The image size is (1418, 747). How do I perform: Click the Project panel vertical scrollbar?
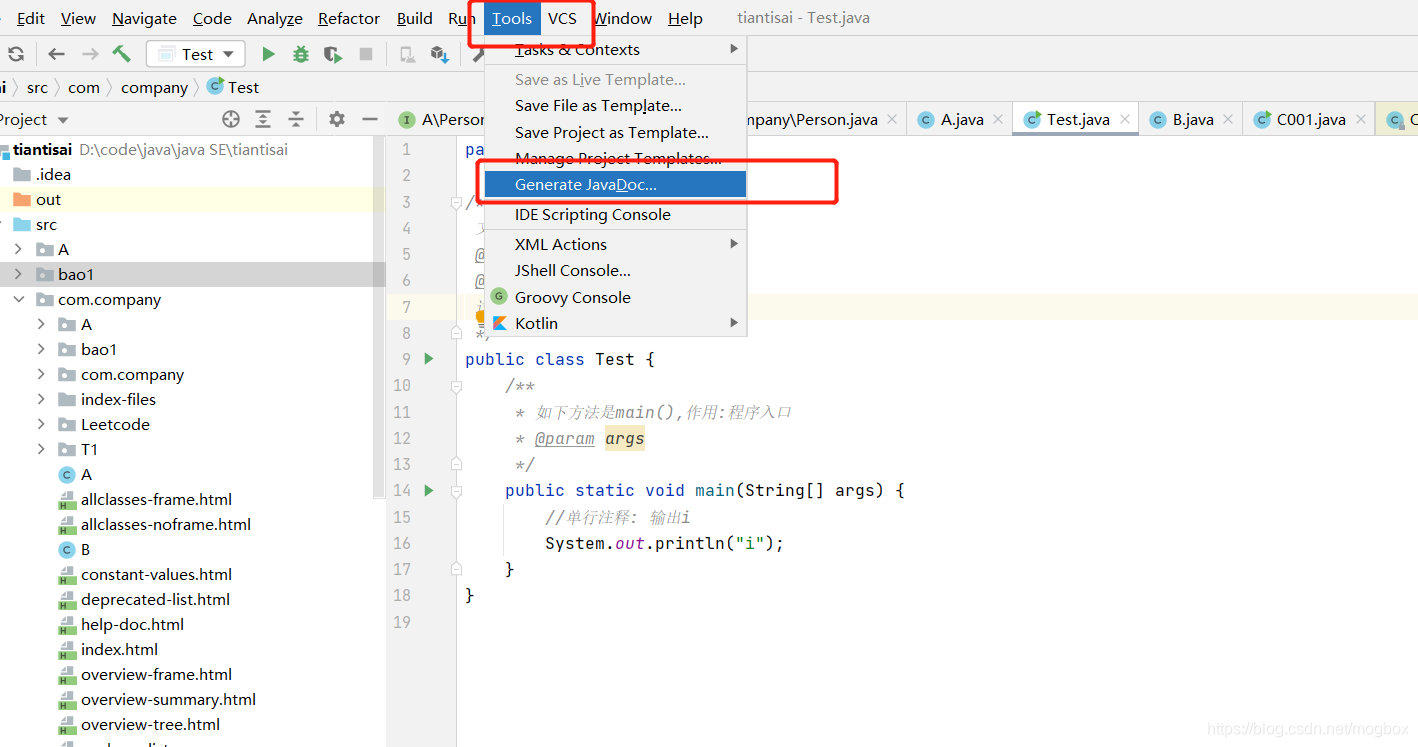(x=379, y=318)
